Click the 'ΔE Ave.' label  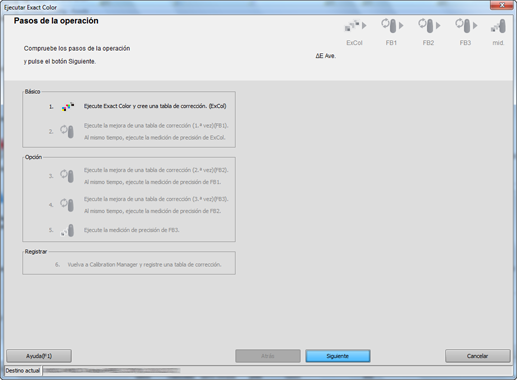coord(326,56)
